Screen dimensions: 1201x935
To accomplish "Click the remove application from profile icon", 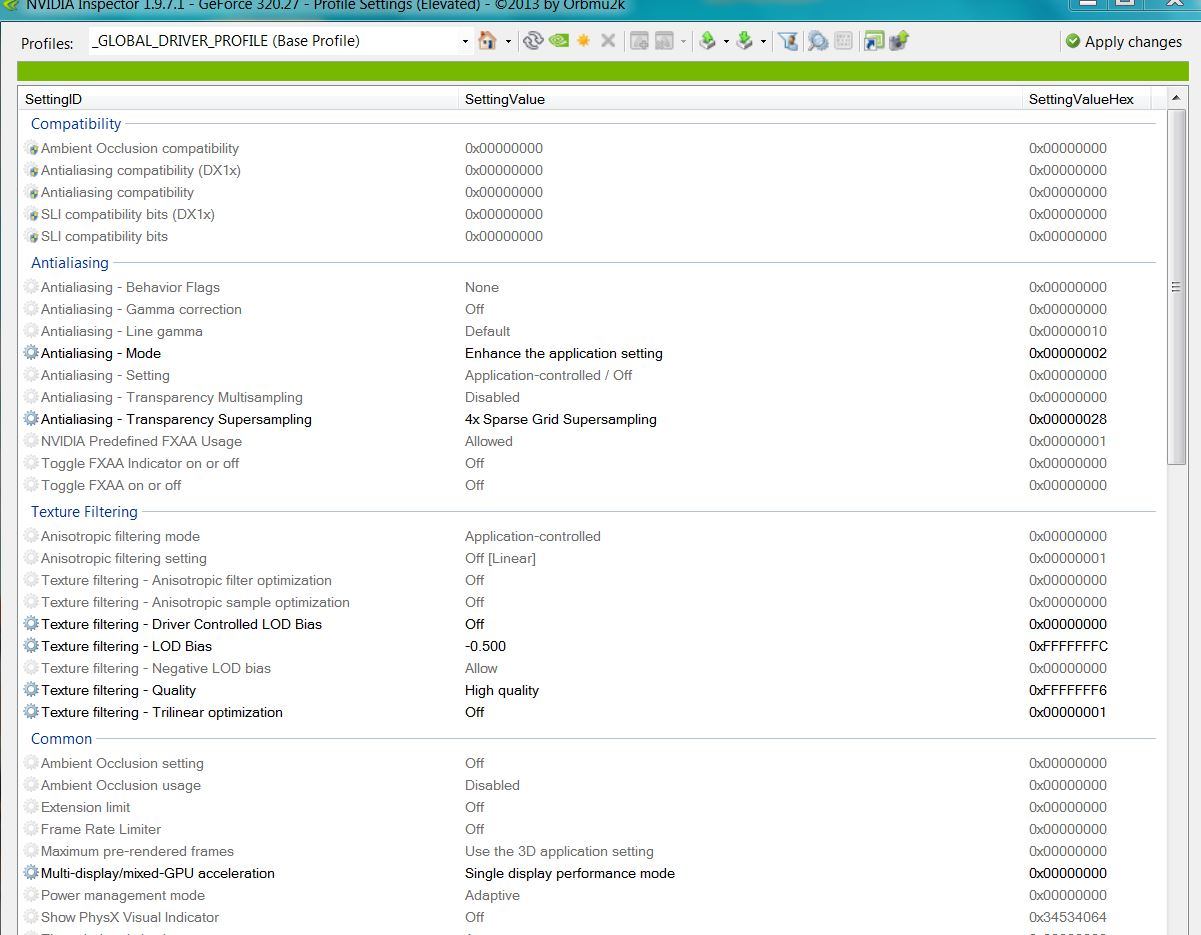I will [664, 41].
